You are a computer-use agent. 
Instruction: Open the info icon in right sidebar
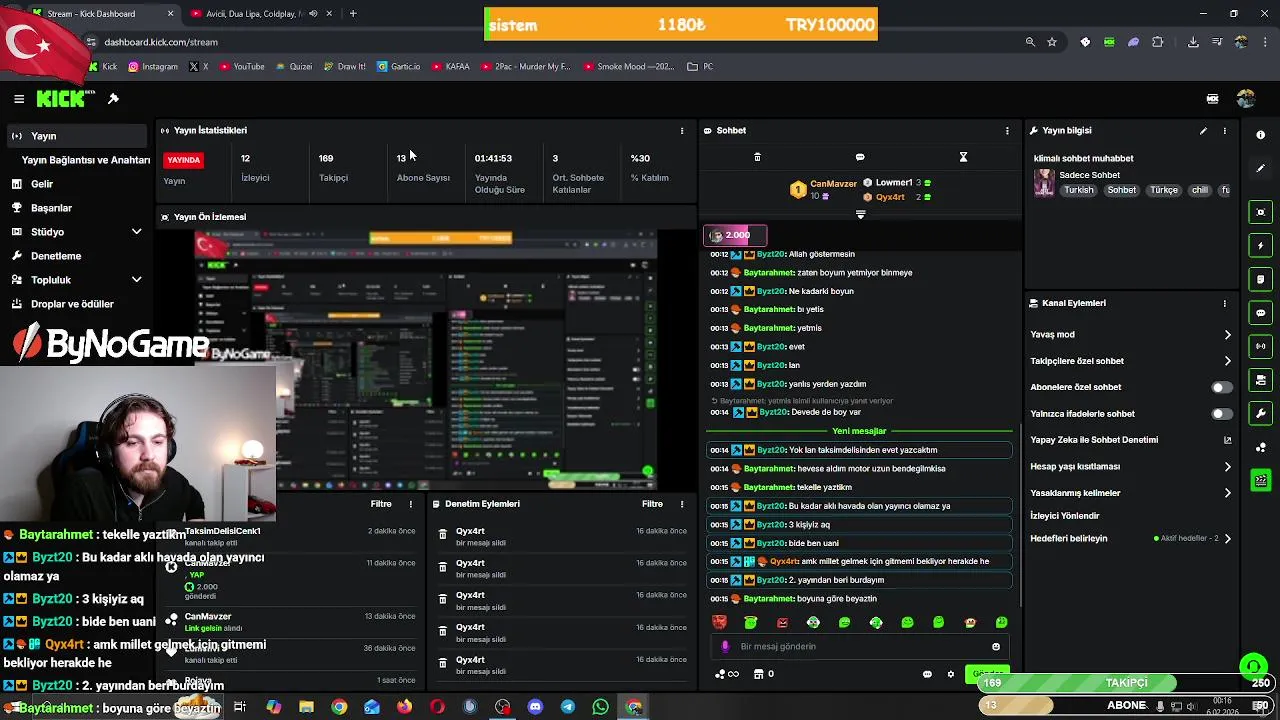[x=1260, y=135]
